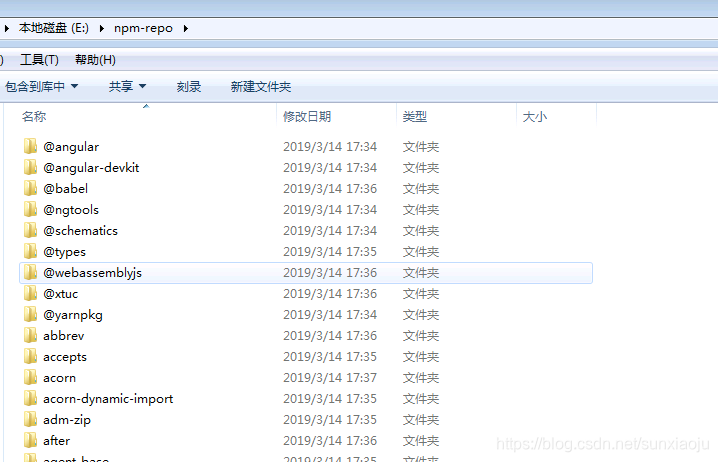Open the 包含到库中 dropdown
718x462 pixels.
[x=41, y=86]
